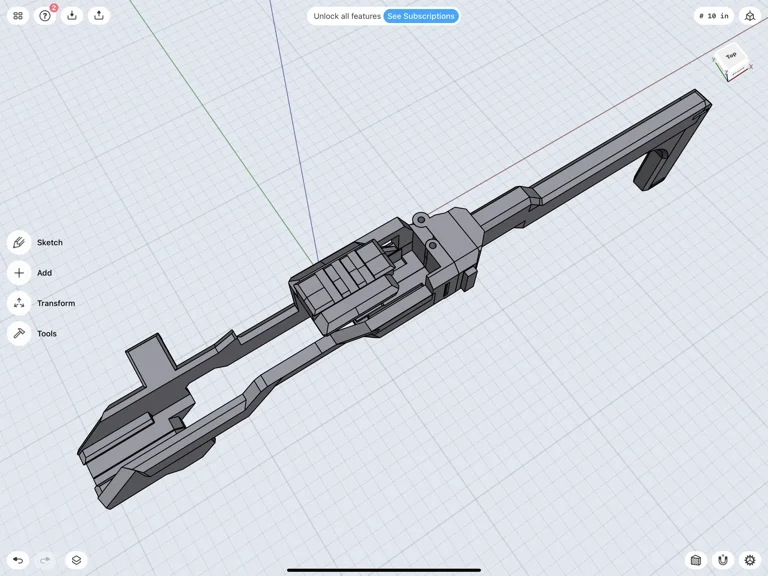Open settings gear in bottom corner
Viewport: 768px width, 576px height.
(x=750, y=560)
